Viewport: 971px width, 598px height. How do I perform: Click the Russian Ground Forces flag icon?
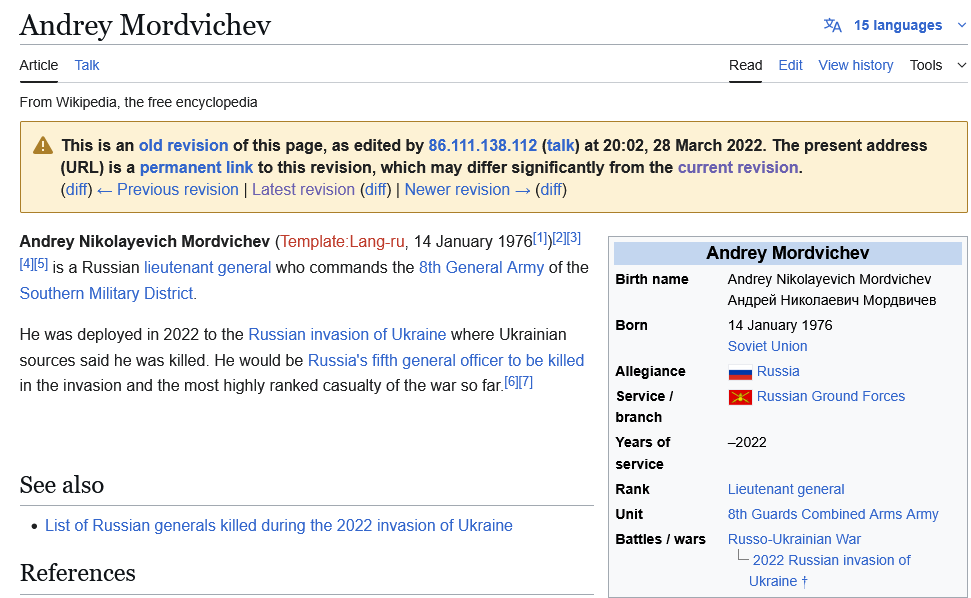tap(740, 397)
